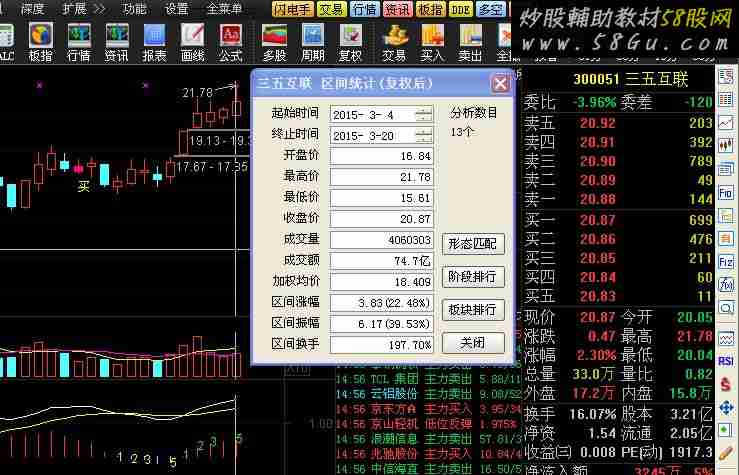This screenshot has height=475, width=739.
Task: Select the 画线 drawing line tool
Action: (193, 42)
